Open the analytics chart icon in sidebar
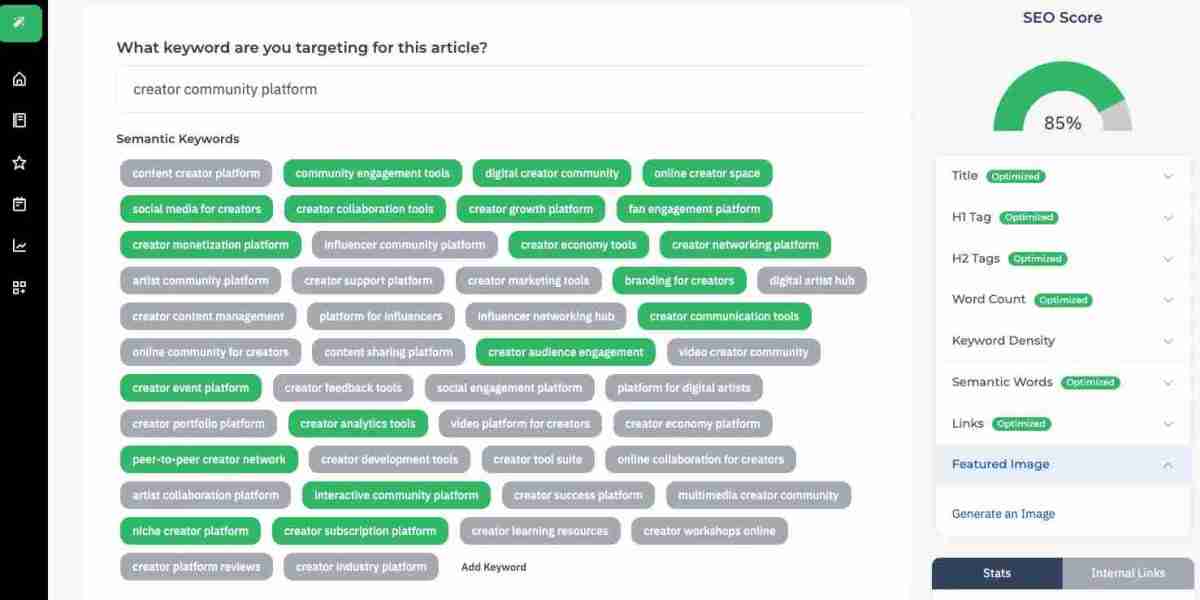 click(x=19, y=245)
